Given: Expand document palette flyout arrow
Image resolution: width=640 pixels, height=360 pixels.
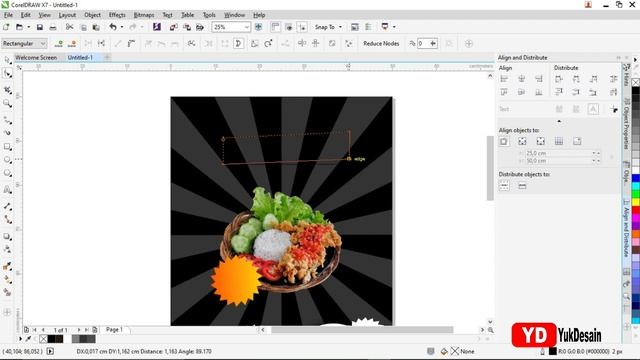Looking at the screenshot, I should click(x=20, y=339).
